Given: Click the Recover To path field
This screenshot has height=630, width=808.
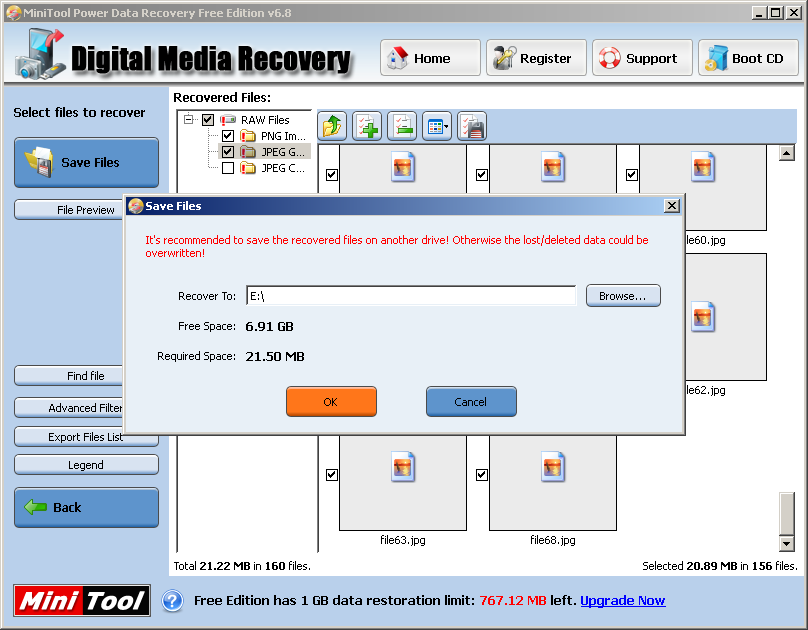Looking at the screenshot, I should point(411,296).
